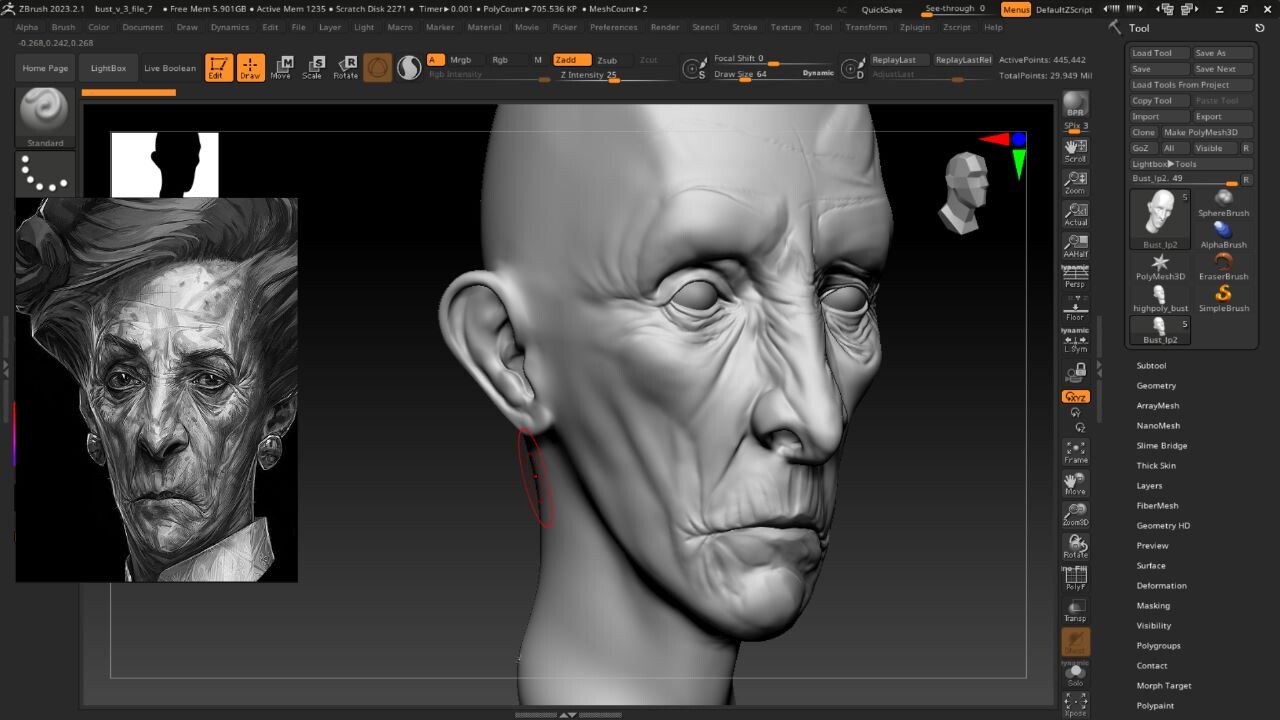Open the Zplugin menu

coord(915,27)
